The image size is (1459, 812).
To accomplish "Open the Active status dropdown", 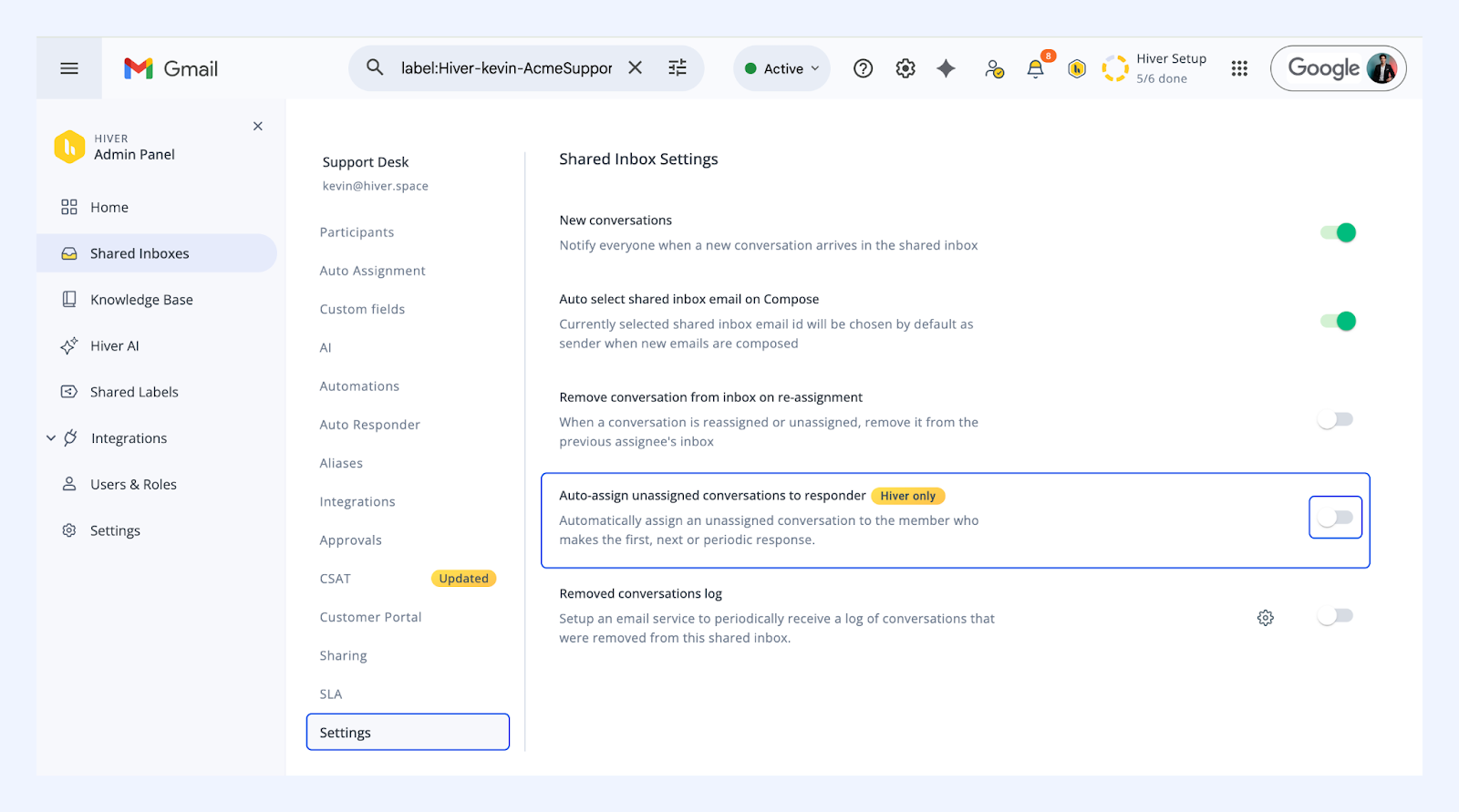I will 782,68.
